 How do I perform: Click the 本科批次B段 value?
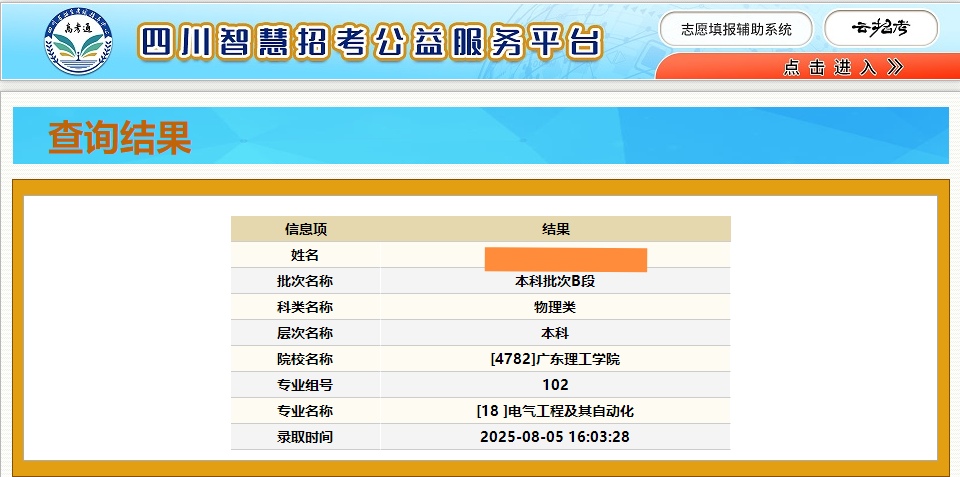[x=555, y=281]
